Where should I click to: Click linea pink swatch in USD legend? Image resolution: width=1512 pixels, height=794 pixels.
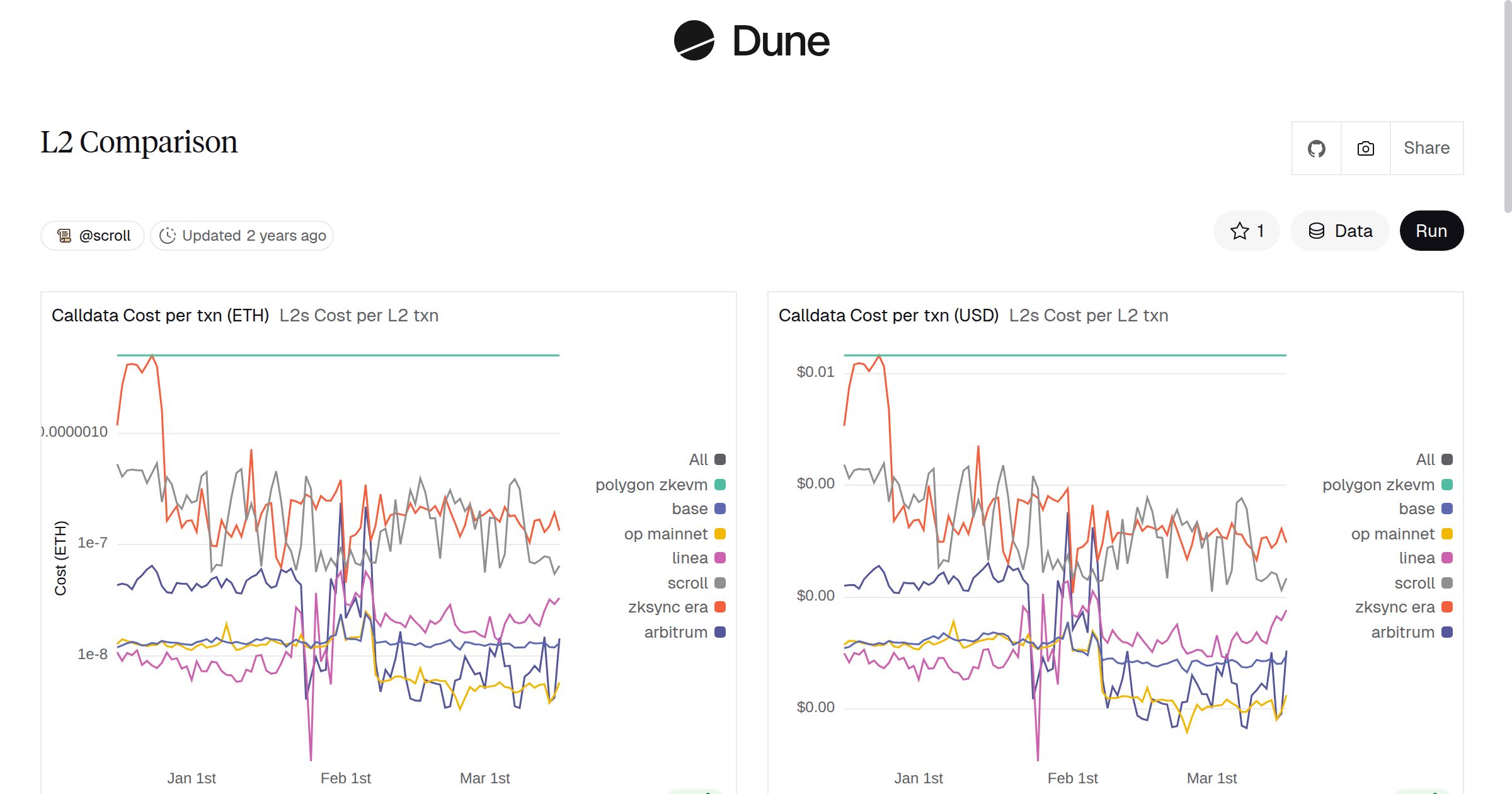coord(1447,558)
